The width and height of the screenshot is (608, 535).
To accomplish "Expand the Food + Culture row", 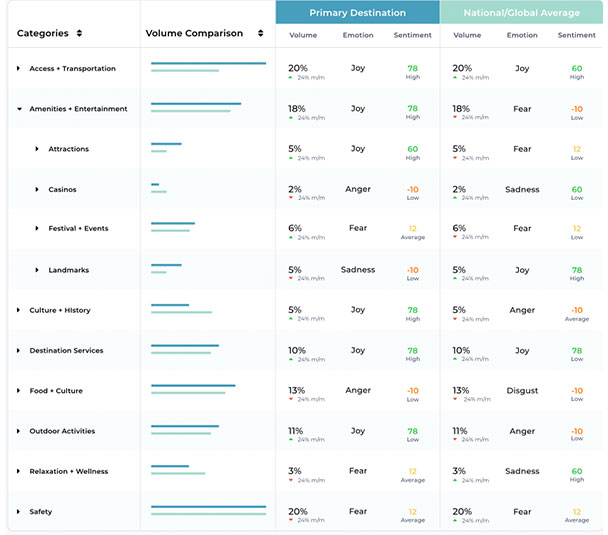I will click(x=18, y=391).
